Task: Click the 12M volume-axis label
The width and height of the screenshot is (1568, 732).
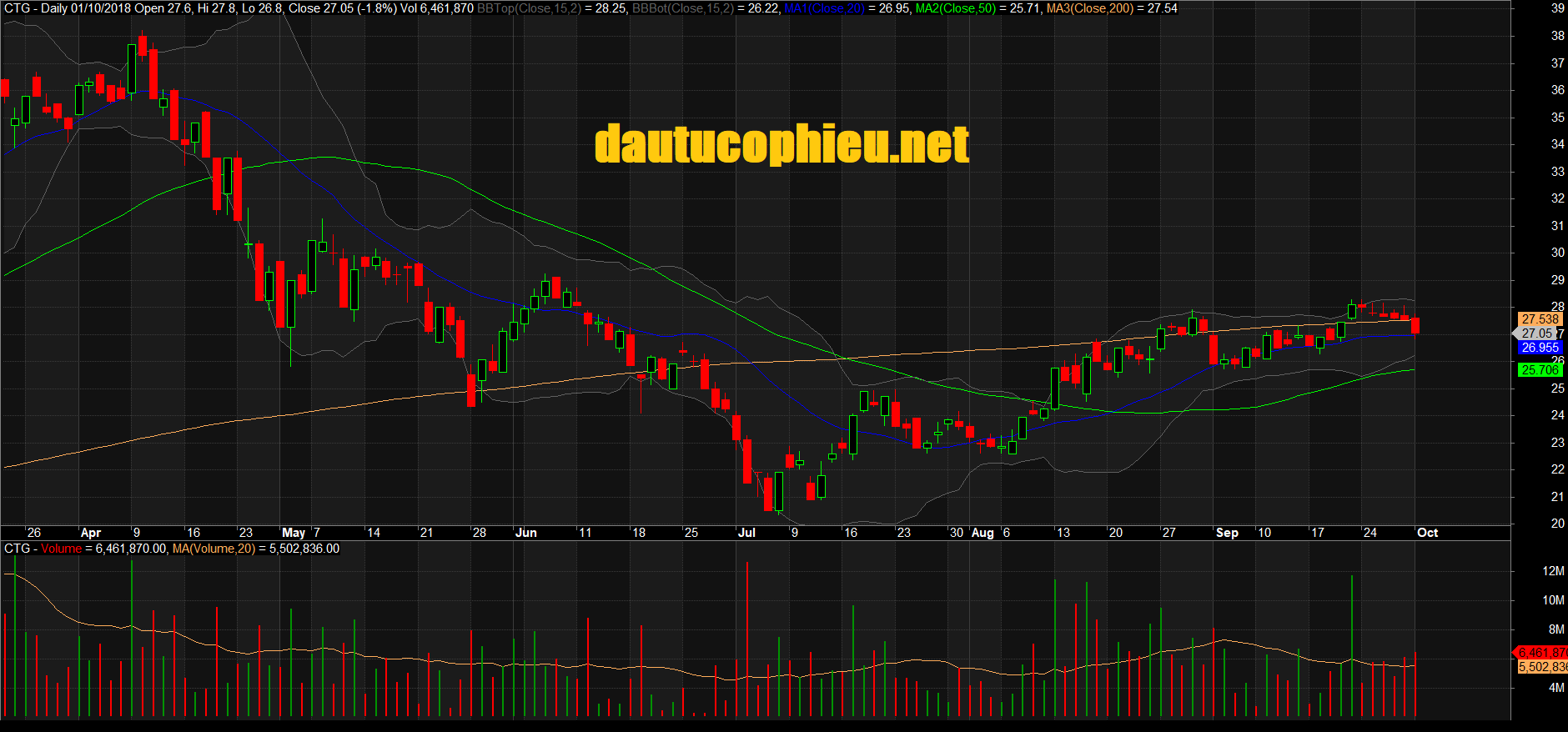Action: (1553, 571)
